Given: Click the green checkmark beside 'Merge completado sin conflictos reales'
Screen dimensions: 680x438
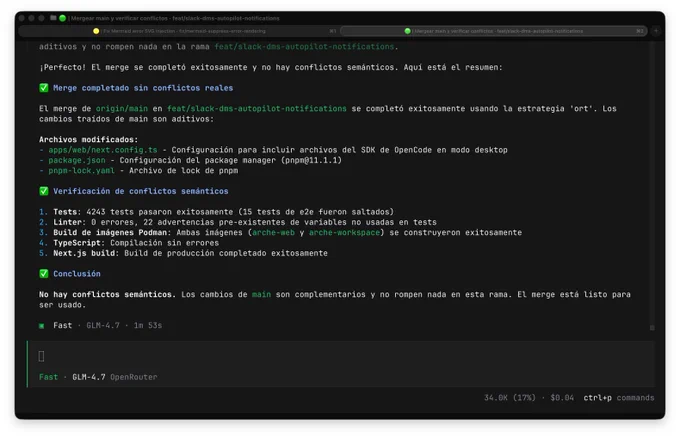Looking at the screenshot, I should 44,88.
